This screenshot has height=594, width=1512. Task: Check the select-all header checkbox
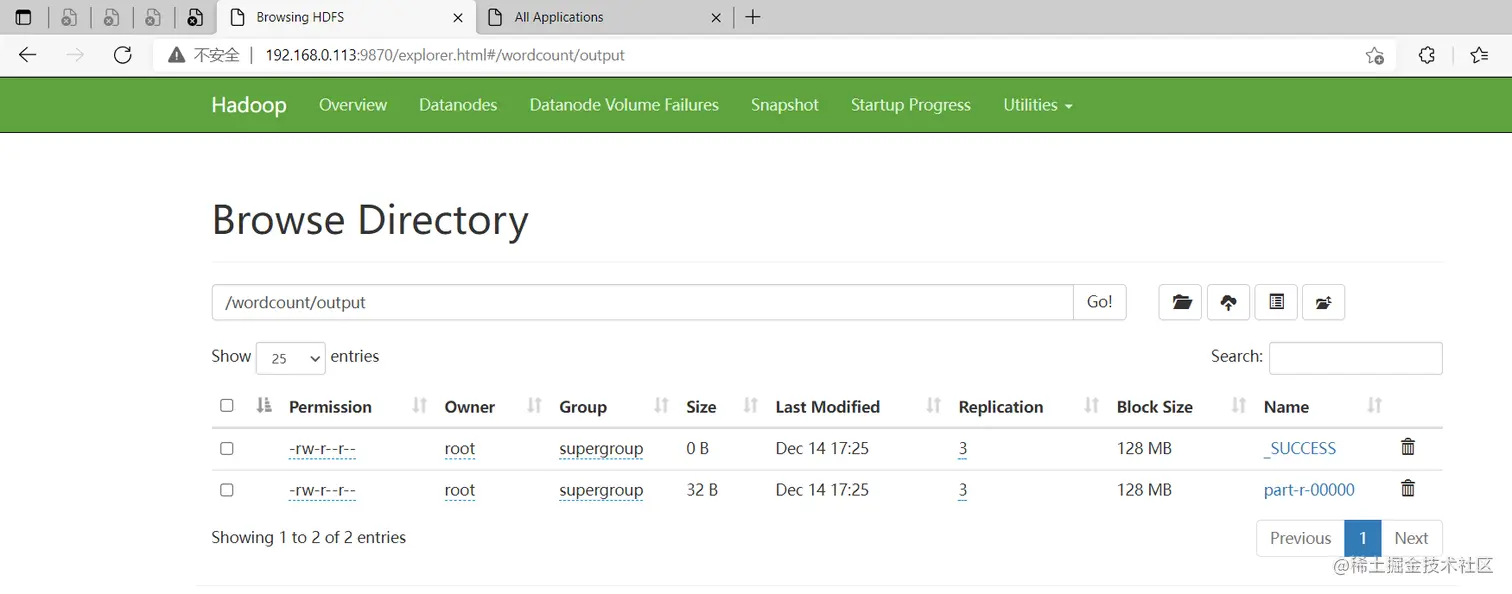click(227, 405)
